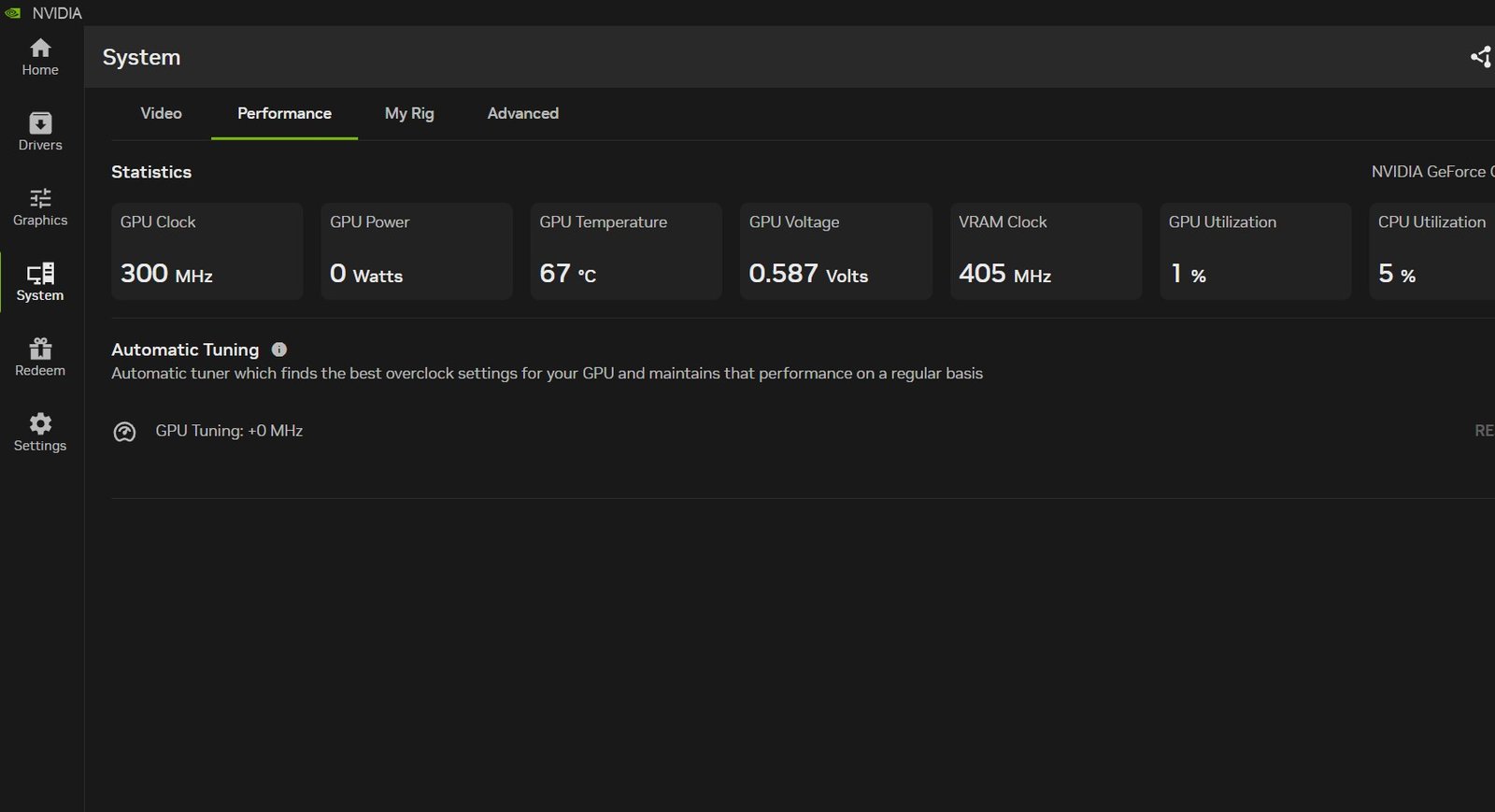
Task: Select the GPU Clock statistic card
Action: pos(206,250)
